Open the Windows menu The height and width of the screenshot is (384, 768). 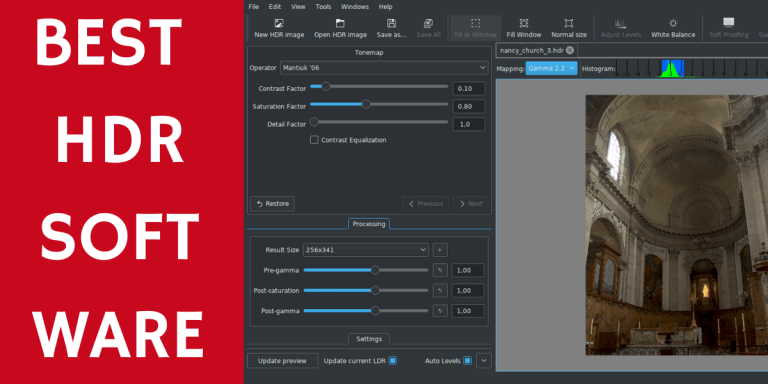click(355, 7)
